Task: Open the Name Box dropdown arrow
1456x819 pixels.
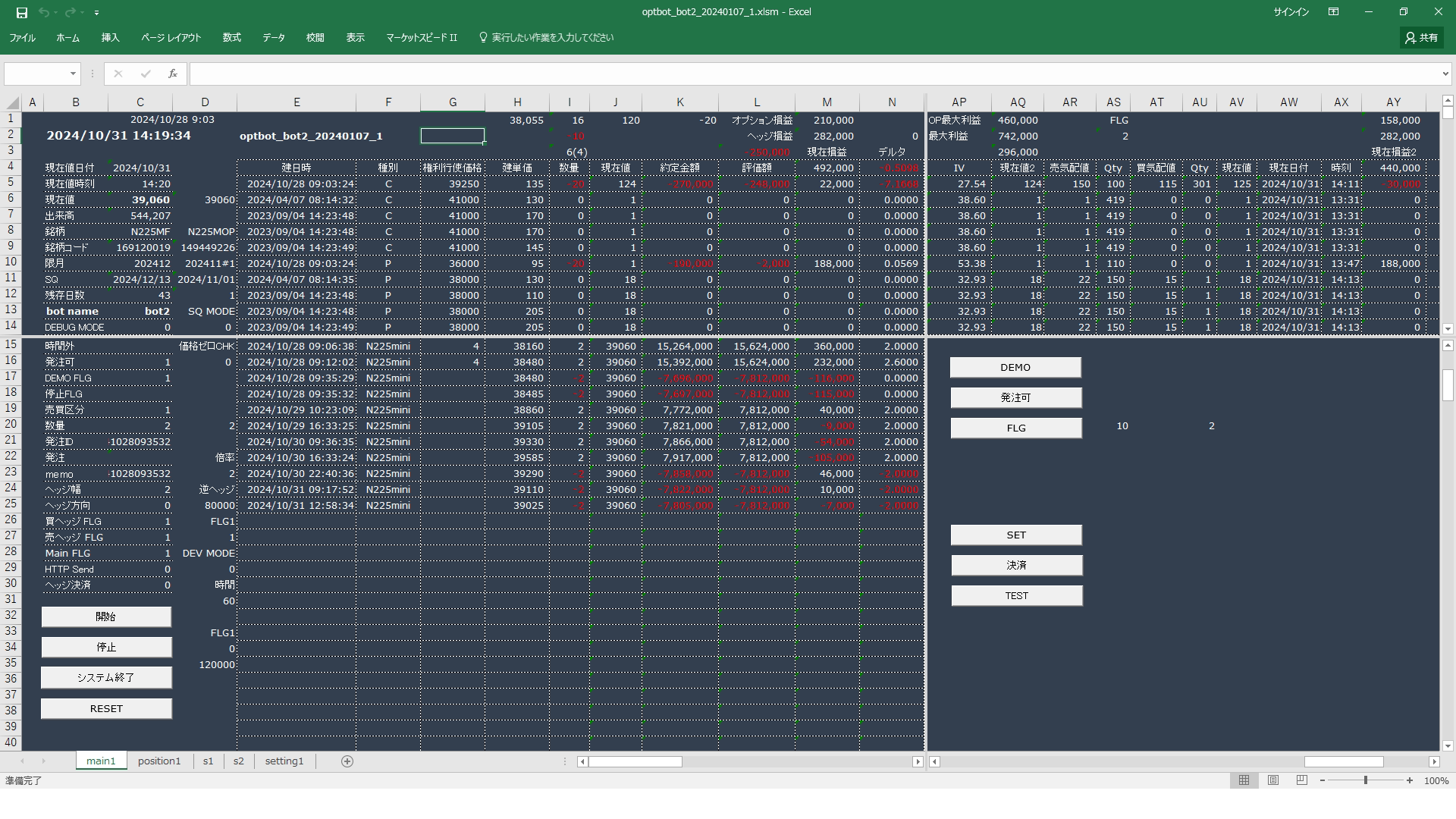Action: click(73, 74)
